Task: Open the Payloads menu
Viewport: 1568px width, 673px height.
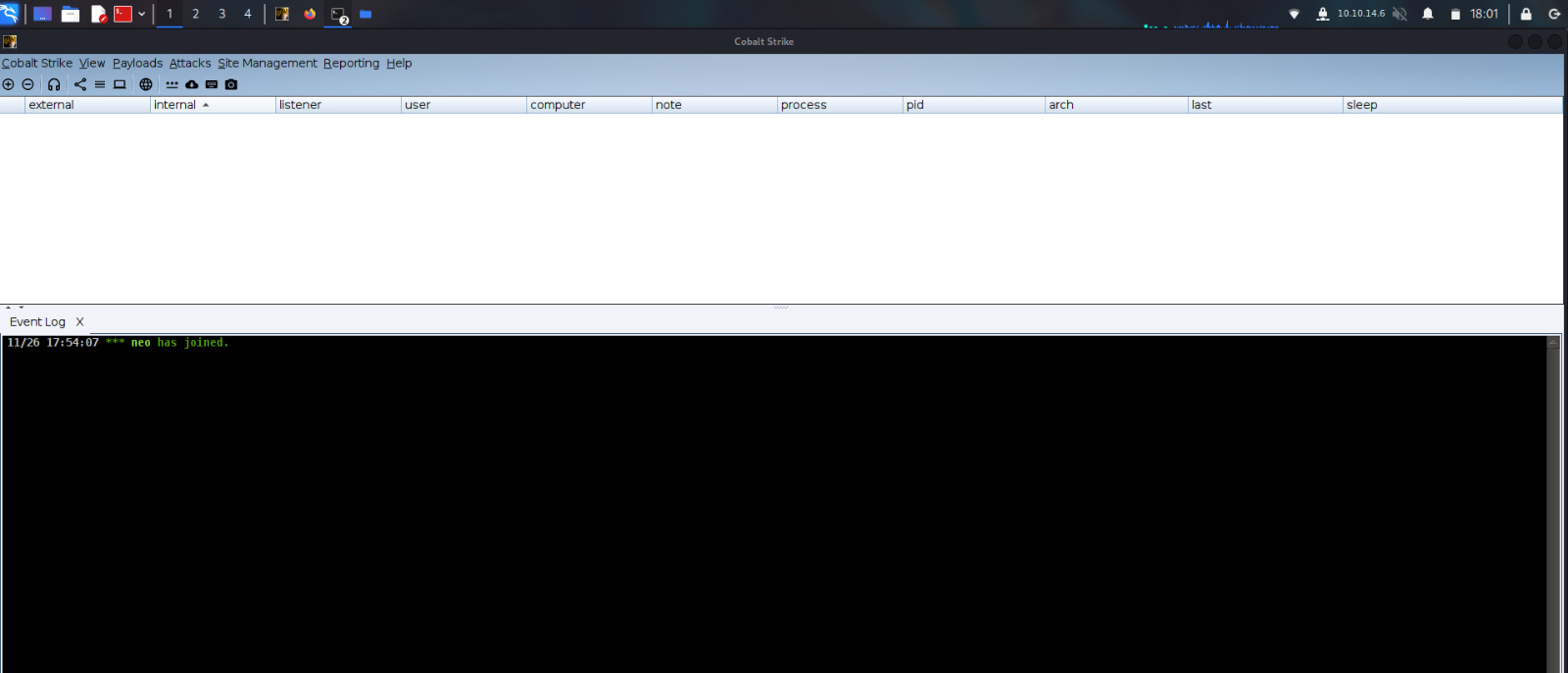Action: [137, 63]
